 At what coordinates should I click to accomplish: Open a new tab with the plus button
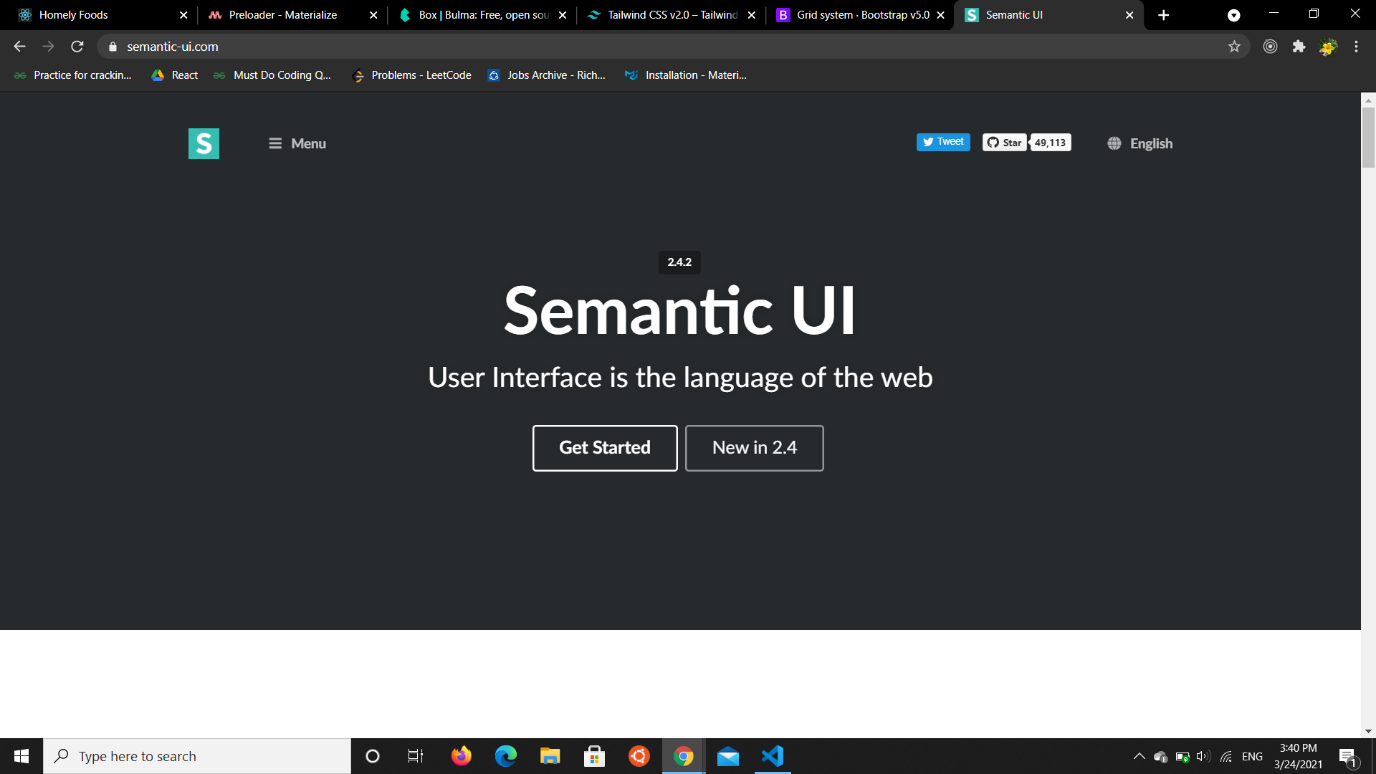coord(1163,15)
